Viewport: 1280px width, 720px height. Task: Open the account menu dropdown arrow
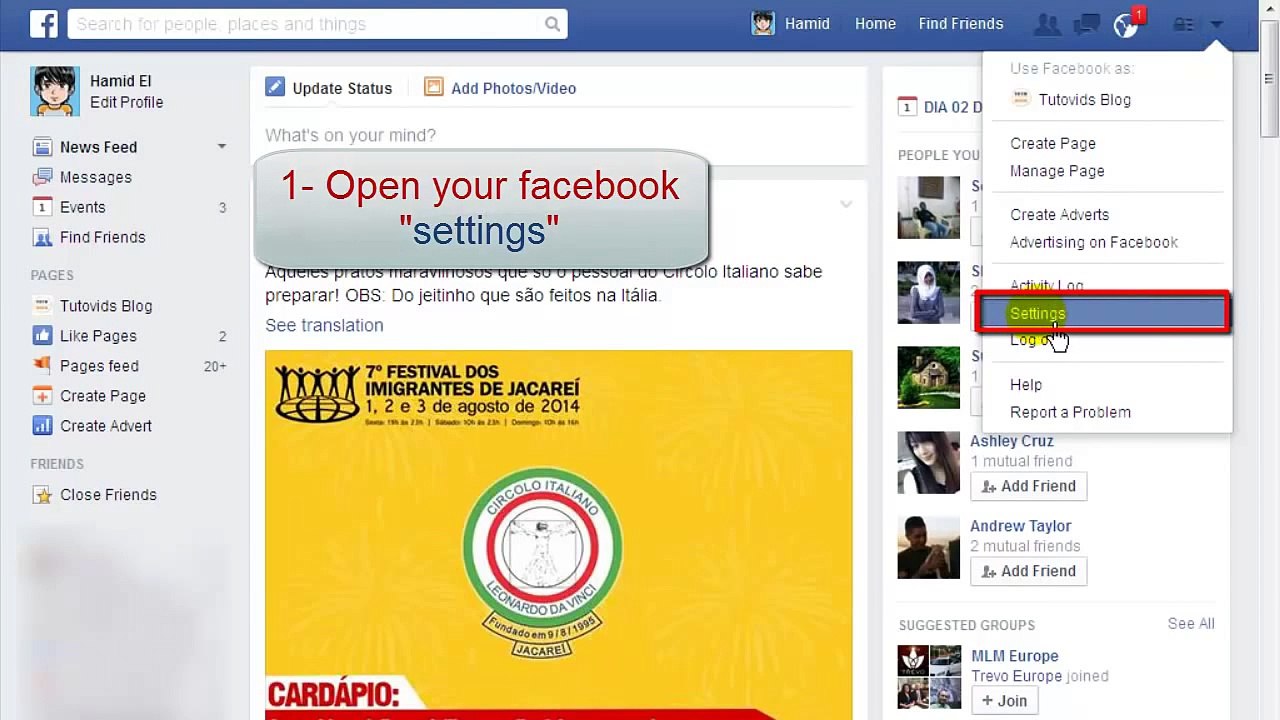tap(1216, 24)
